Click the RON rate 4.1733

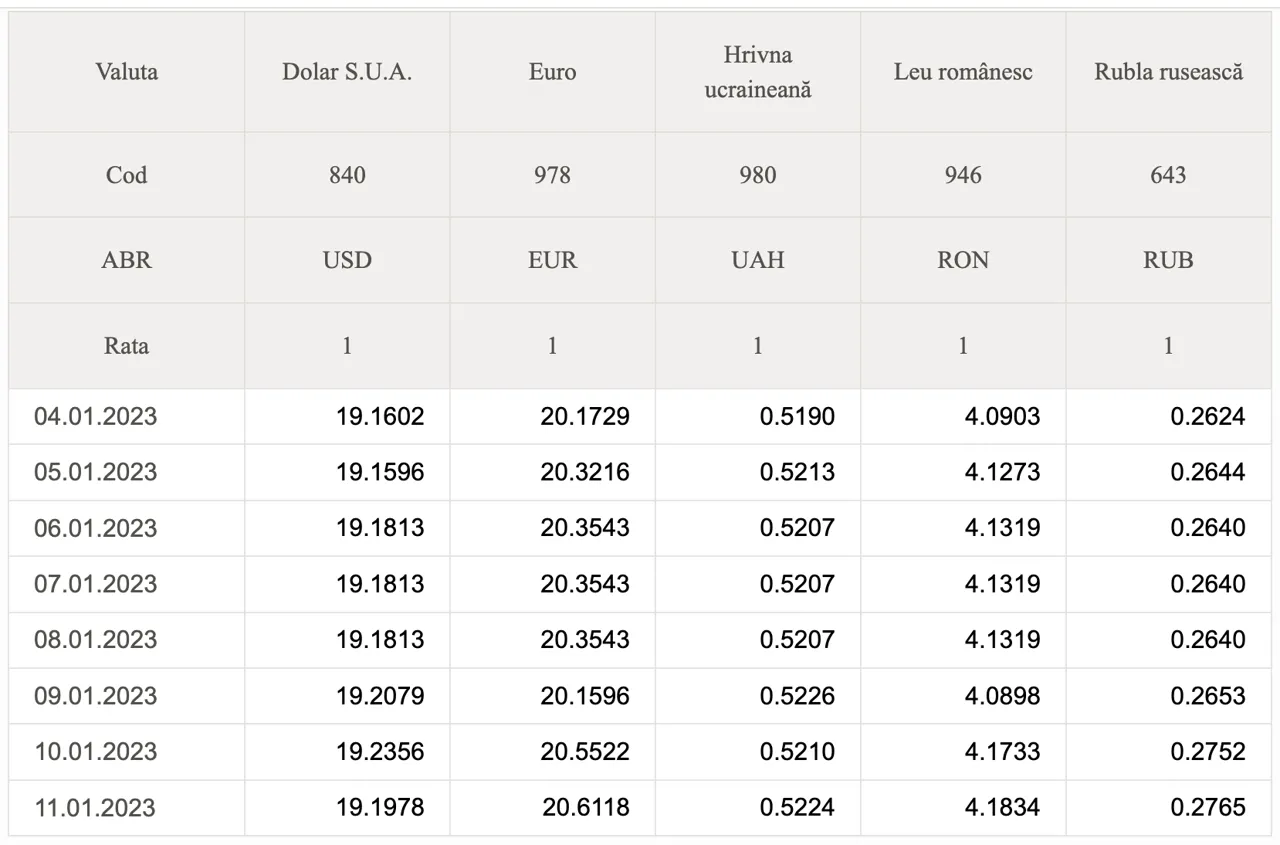tap(1002, 751)
